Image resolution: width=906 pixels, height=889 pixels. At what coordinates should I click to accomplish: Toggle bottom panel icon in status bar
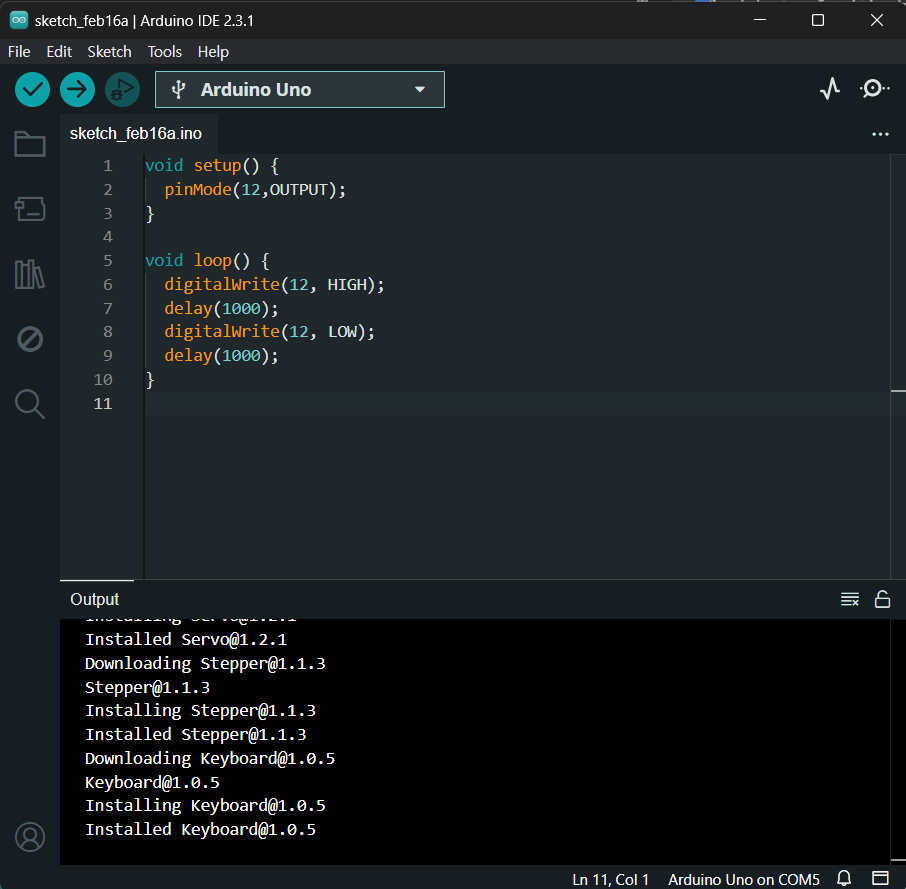[880, 879]
